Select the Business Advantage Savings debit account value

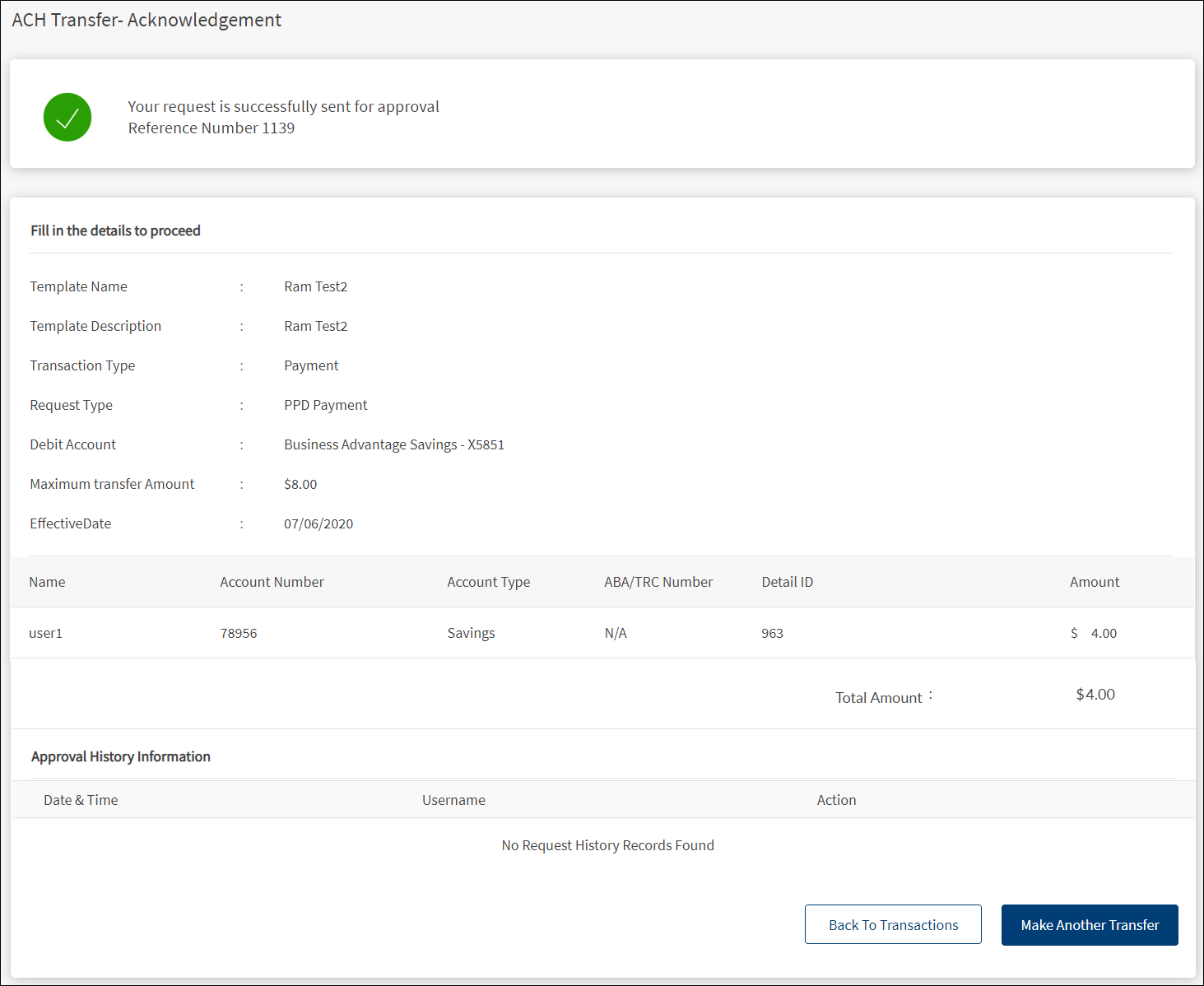point(394,444)
